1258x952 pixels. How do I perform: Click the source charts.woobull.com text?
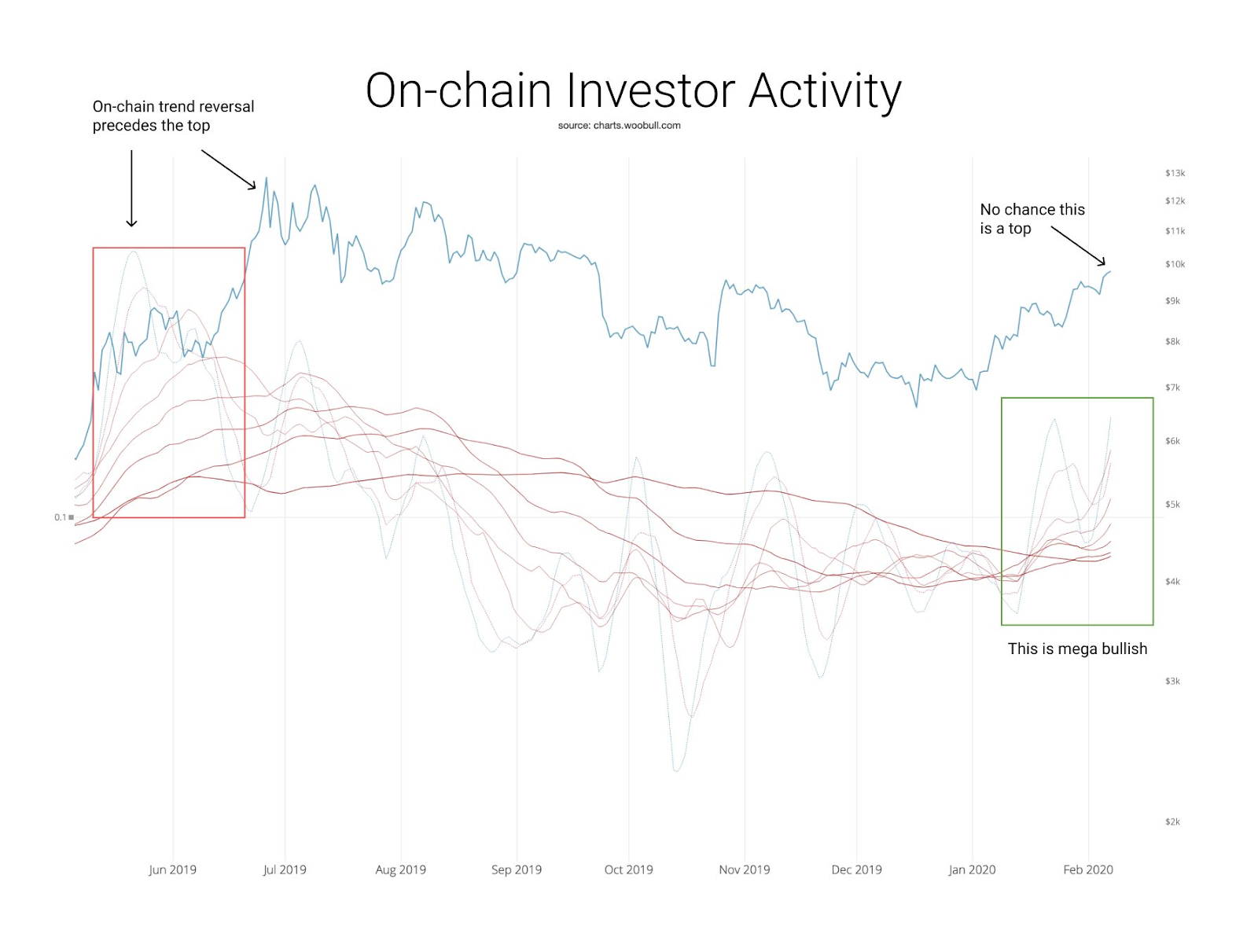(x=619, y=125)
